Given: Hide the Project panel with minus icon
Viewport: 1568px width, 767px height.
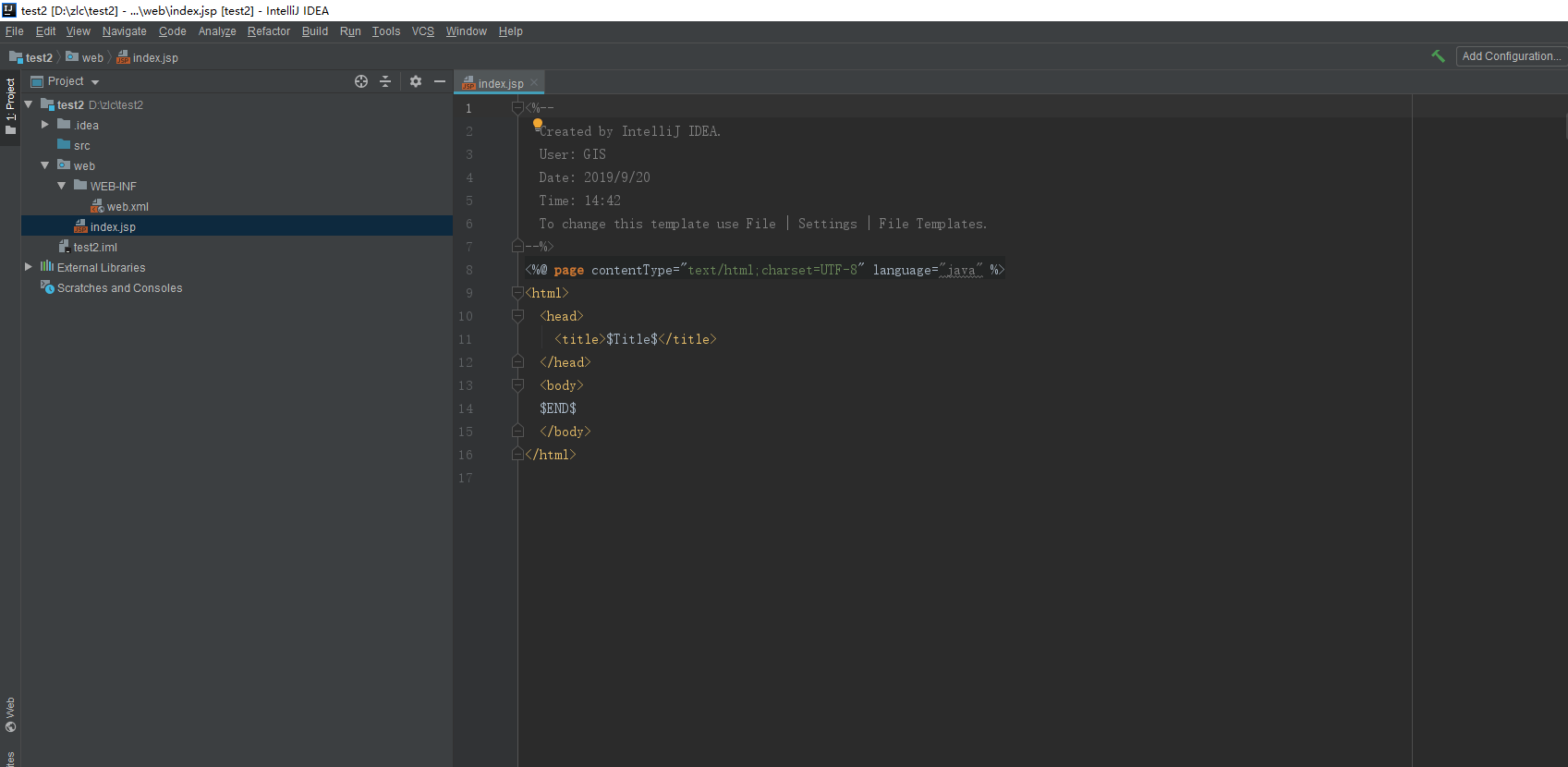Looking at the screenshot, I should 440,81.
